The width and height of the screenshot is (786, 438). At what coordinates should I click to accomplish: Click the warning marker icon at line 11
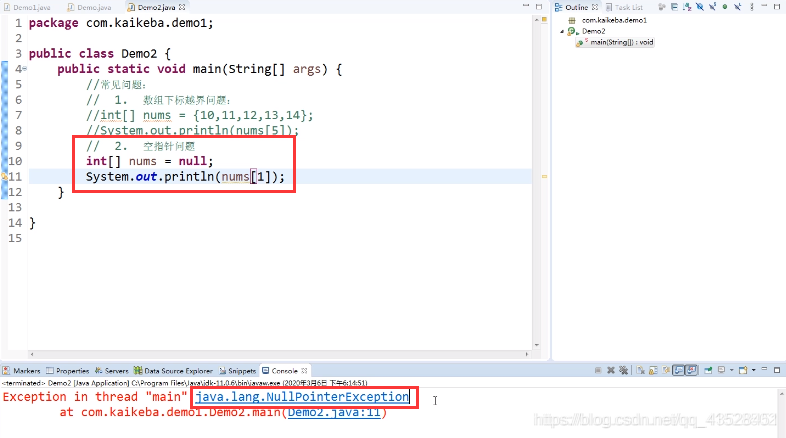click(4, 176)
